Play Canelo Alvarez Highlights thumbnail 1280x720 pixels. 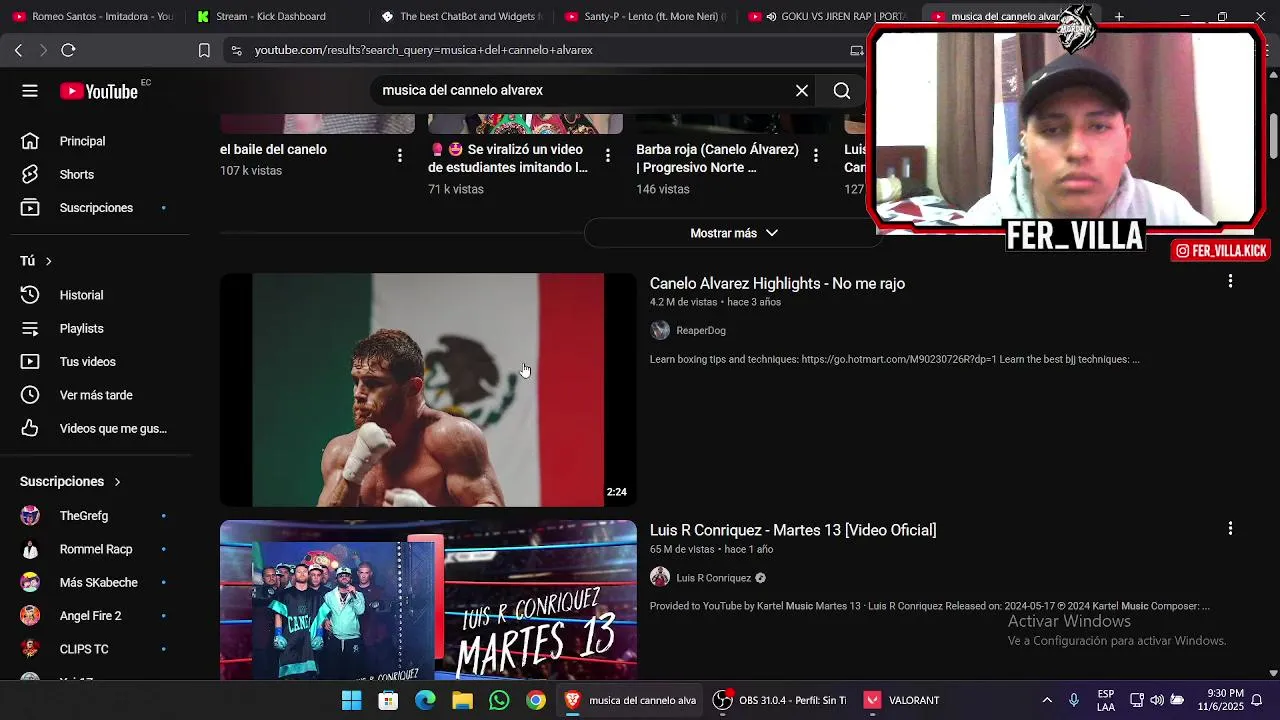[428, 390]
